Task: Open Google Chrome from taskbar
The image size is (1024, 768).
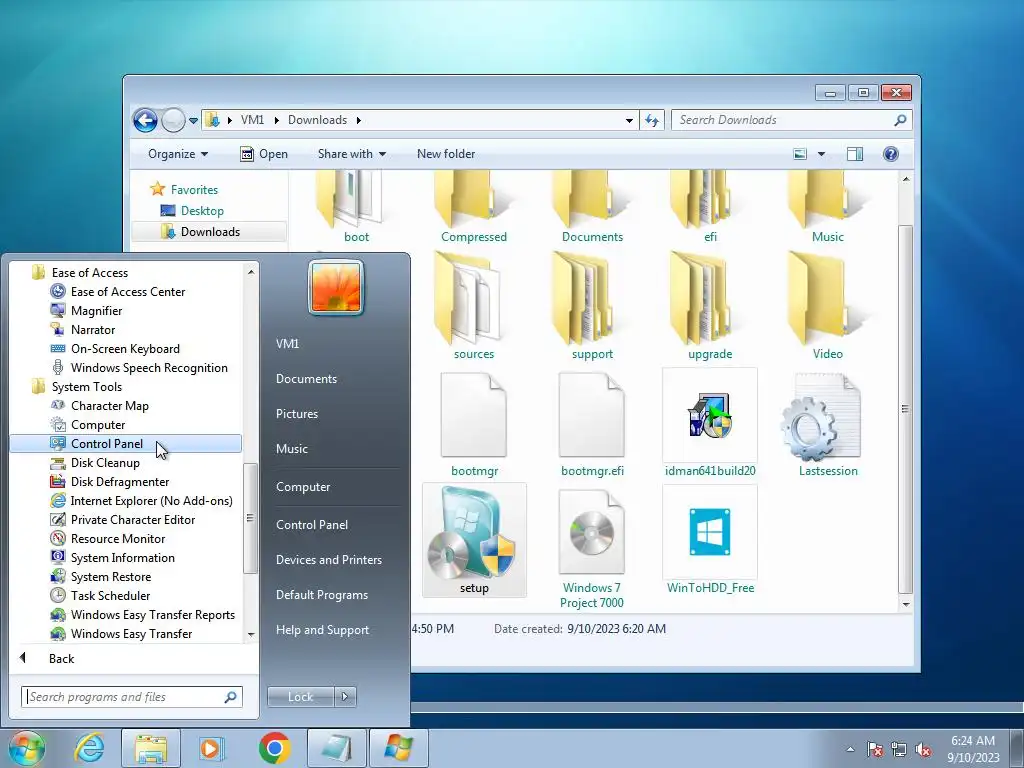Action: point(274,748)
